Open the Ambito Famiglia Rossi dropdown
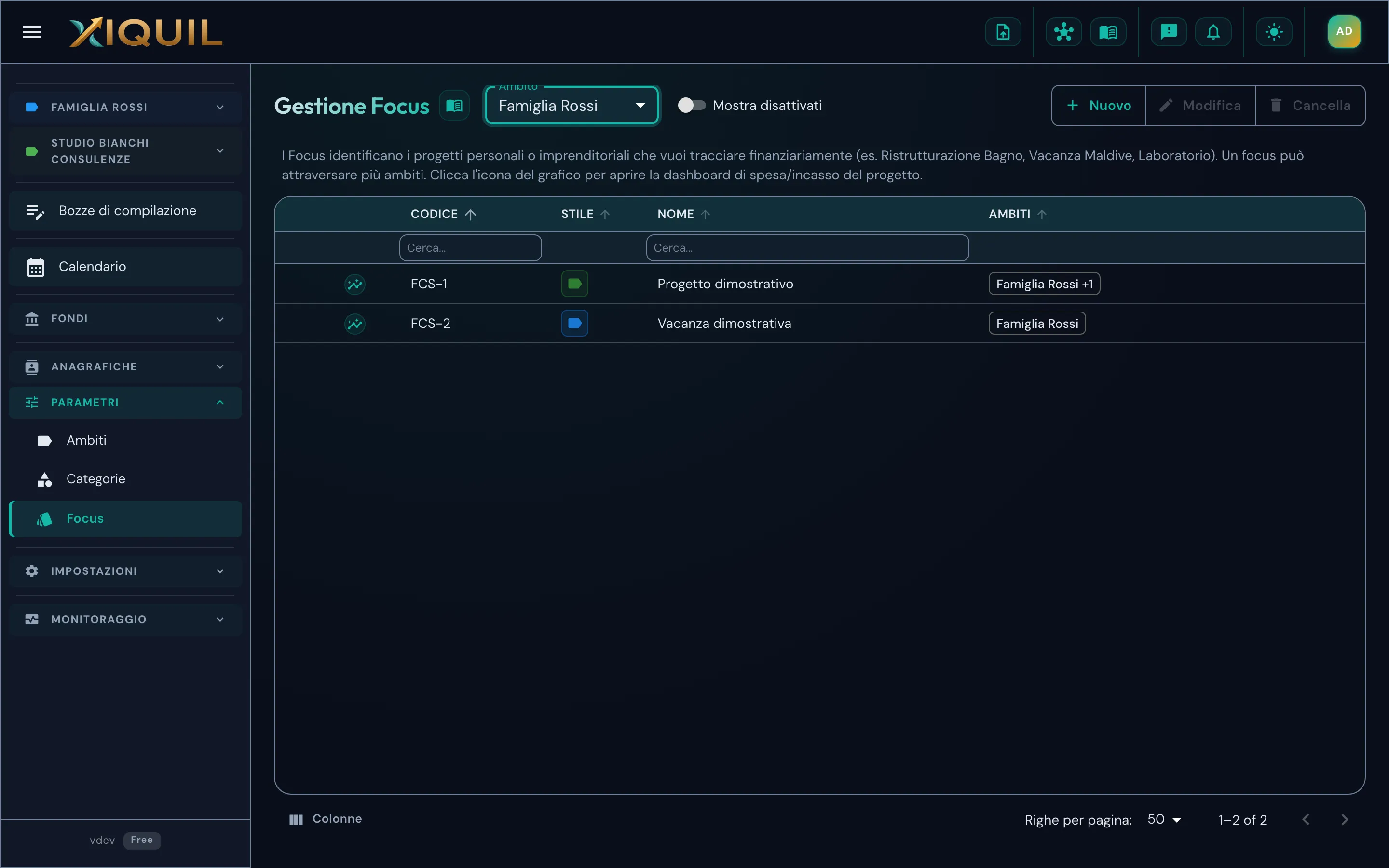Image resolution: width=1389 pixels, height=868 pixels. coord(572,106)
